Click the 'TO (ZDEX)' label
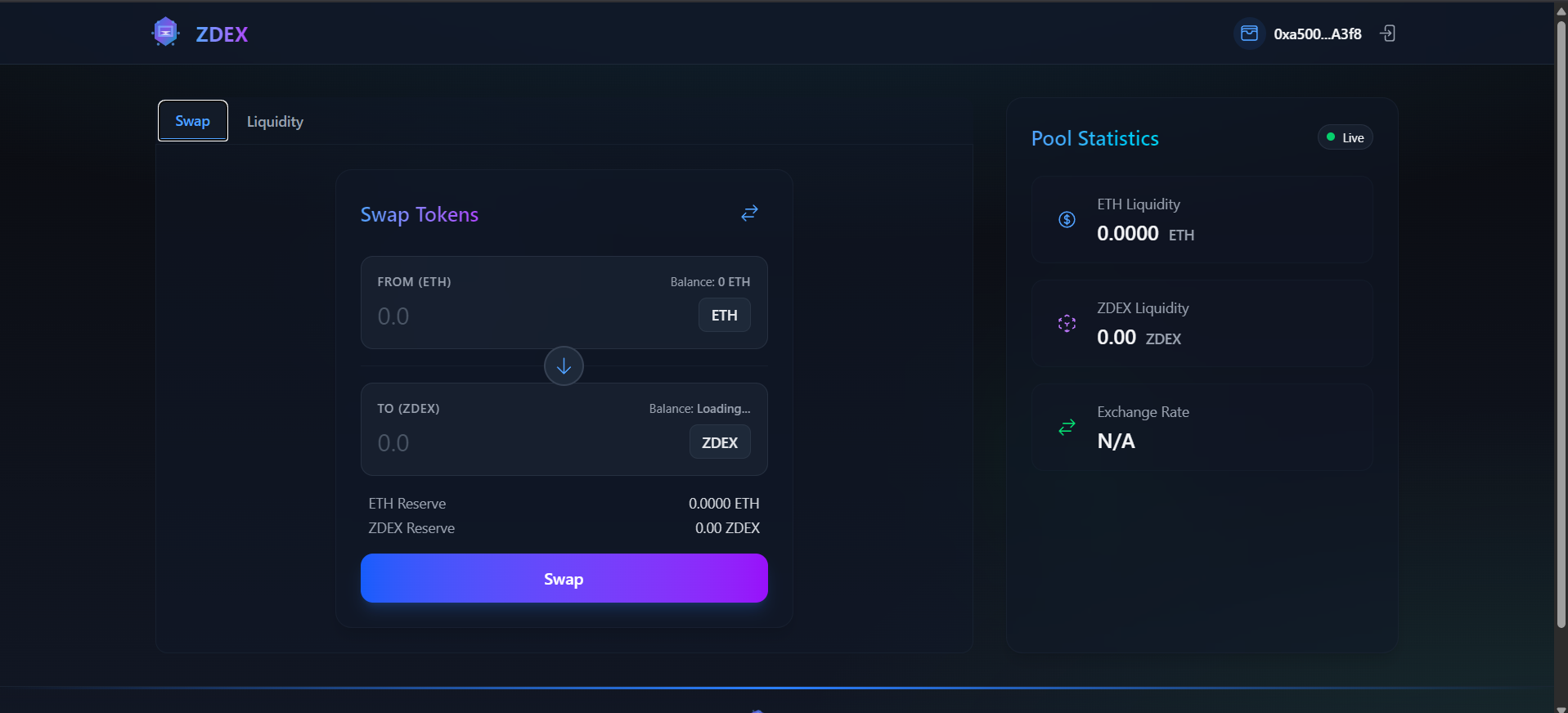The height and width of the screenshot is (713, 1568). [408, 409]
